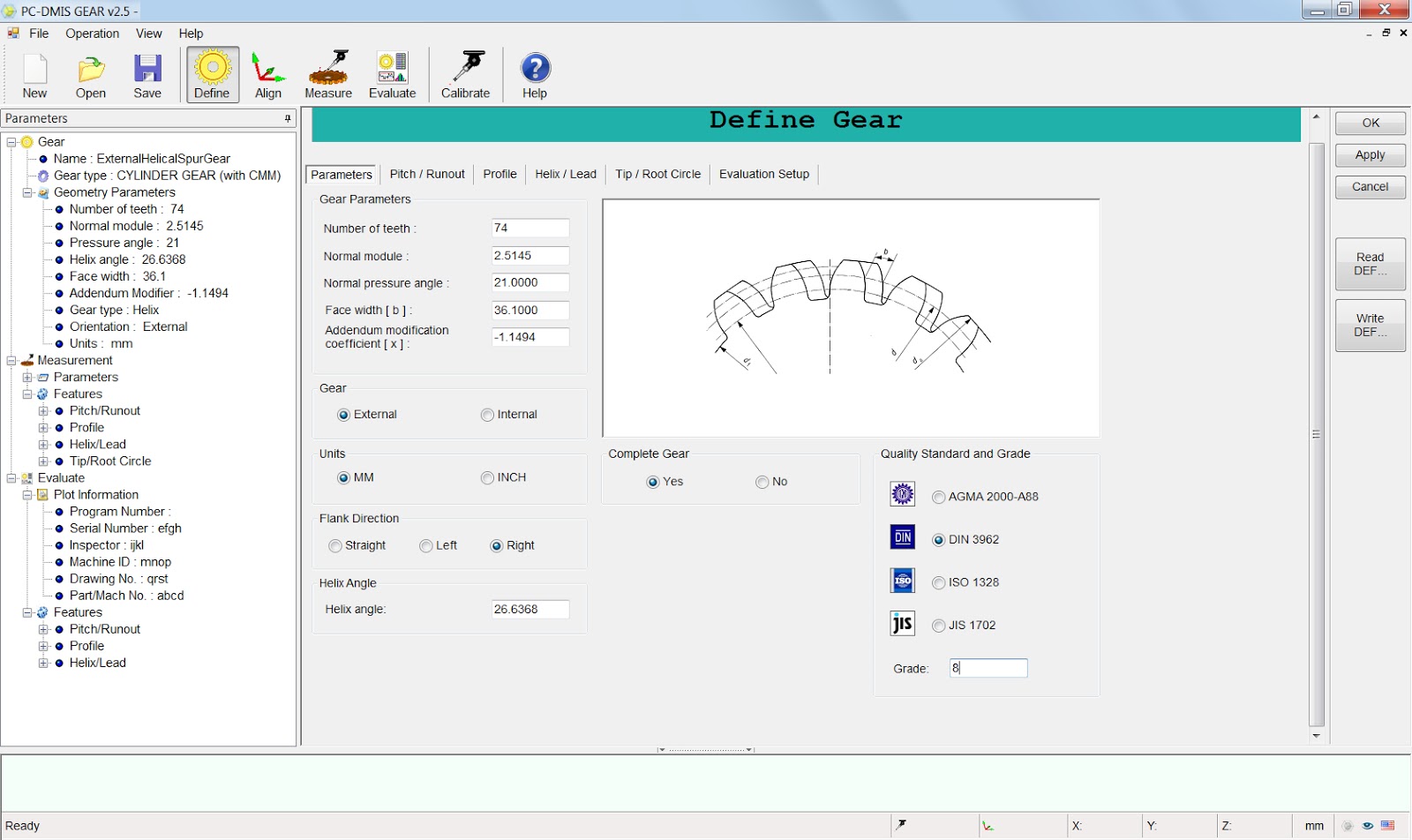Collapse the Plot Information tree node
The image size is (1412, 840).
(x=27, y=495)
